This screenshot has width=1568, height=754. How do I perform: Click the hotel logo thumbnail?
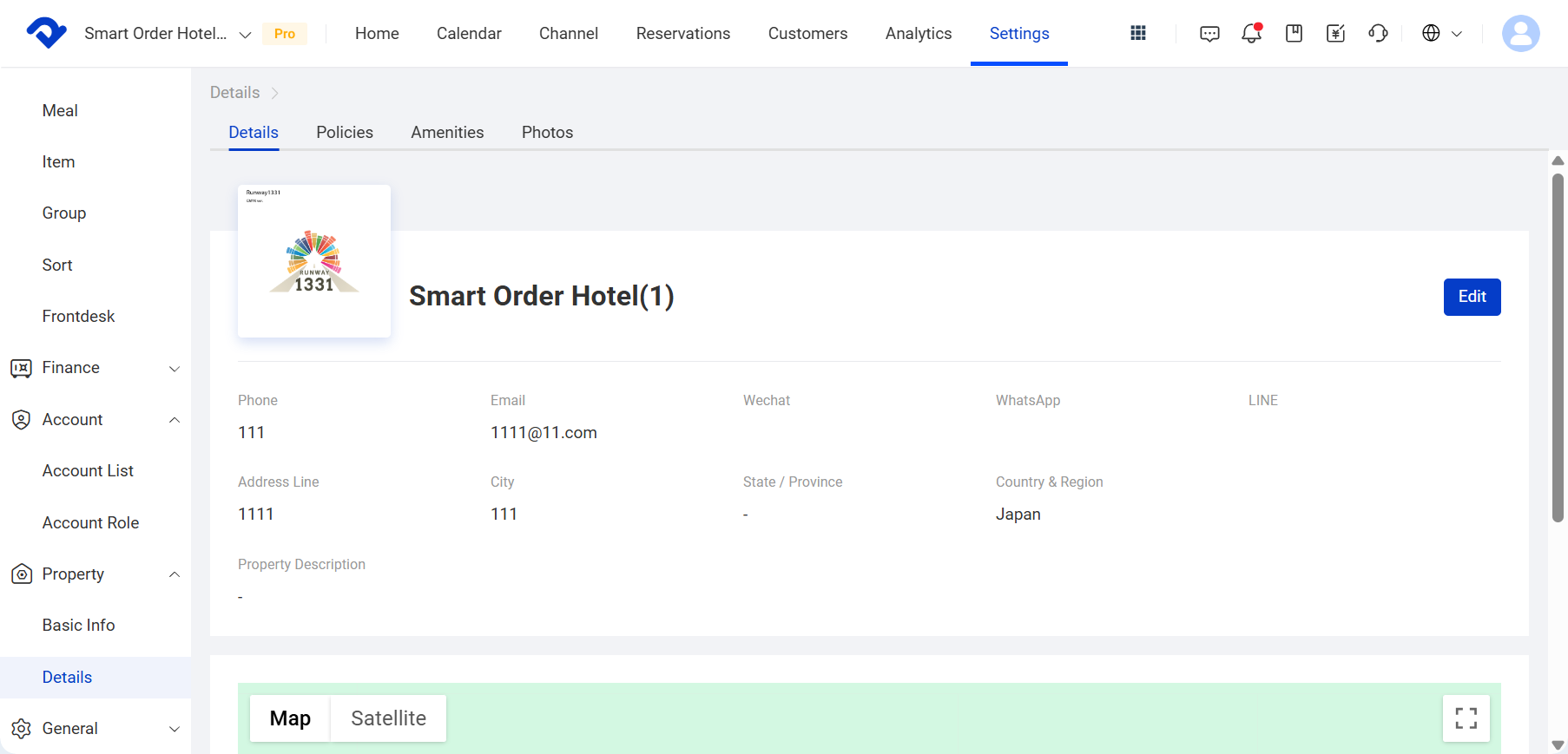(314, 260)
